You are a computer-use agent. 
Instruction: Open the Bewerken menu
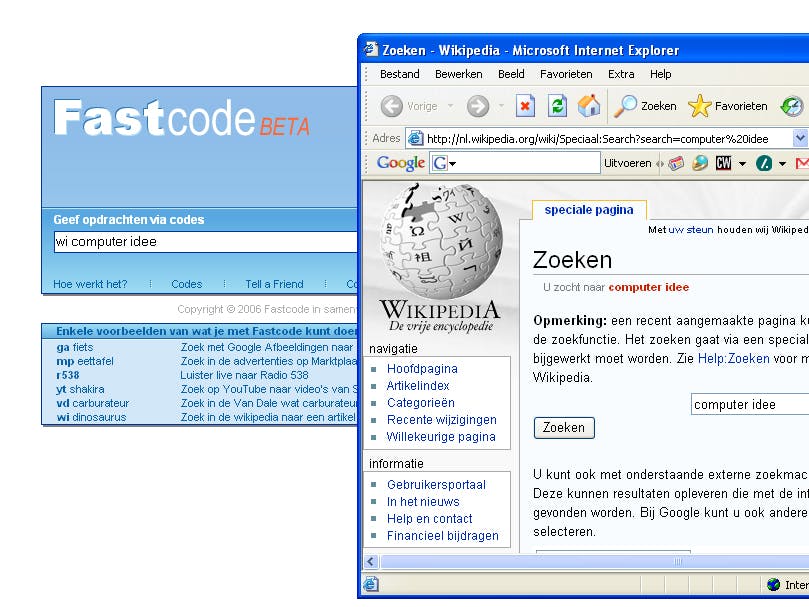(x=459, y=74)
